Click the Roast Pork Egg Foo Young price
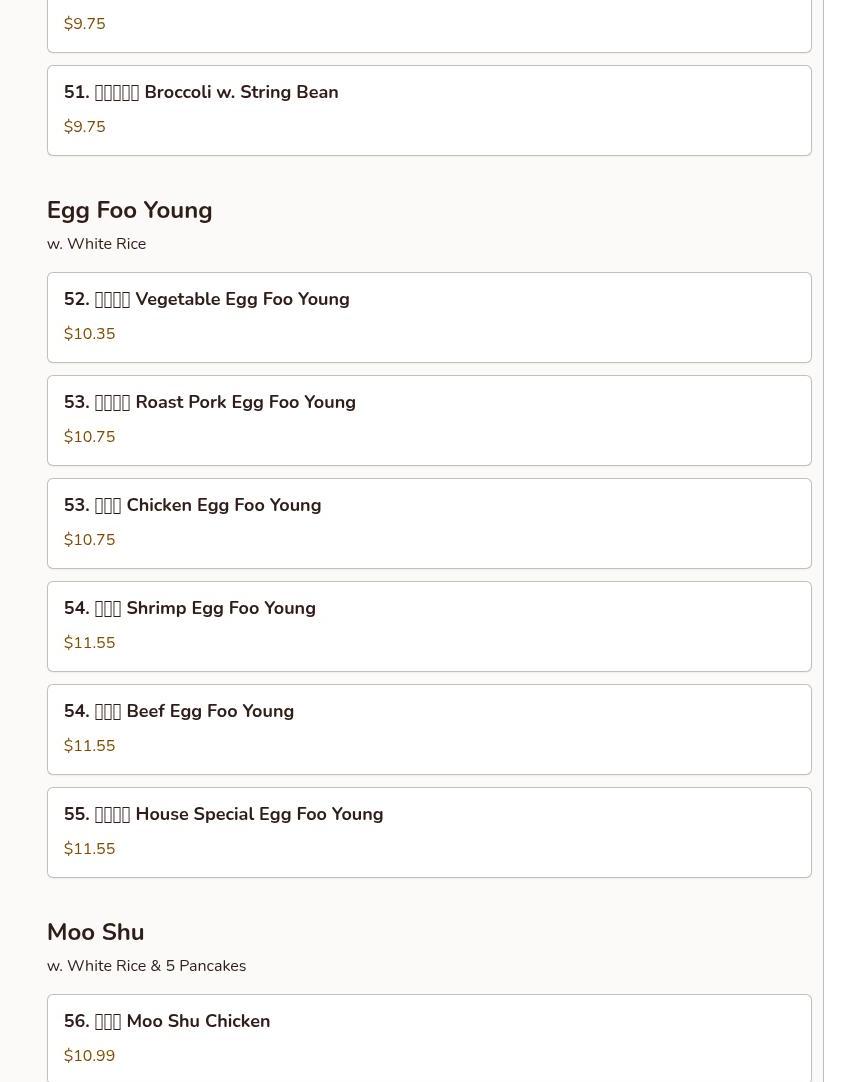The image size is (844, 1082). 90,437
